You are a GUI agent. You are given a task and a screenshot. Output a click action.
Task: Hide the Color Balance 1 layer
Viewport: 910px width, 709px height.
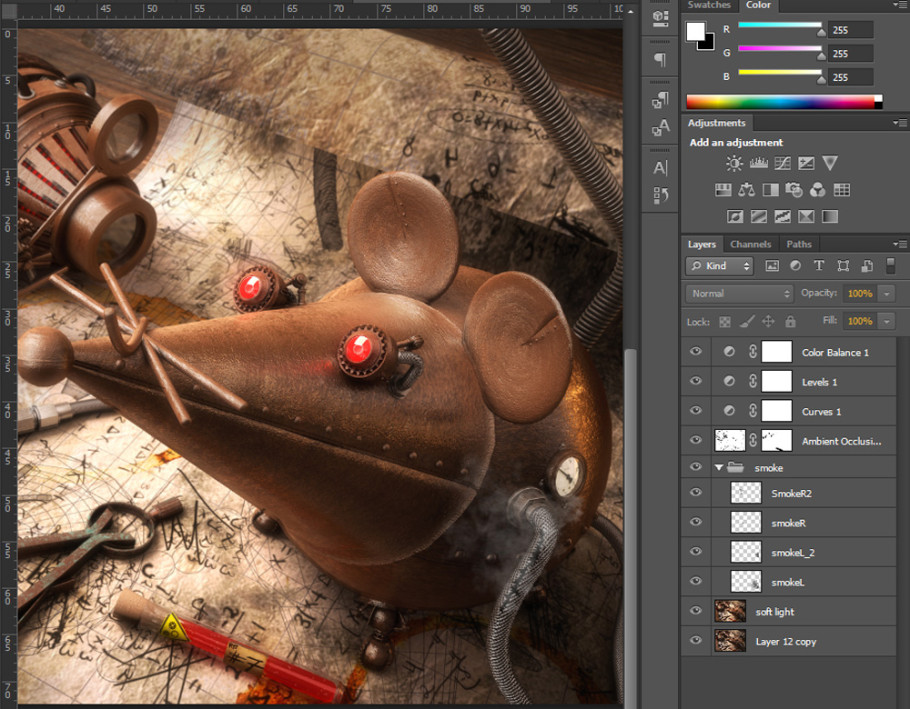pyautogui.click(x=696, y=352)
